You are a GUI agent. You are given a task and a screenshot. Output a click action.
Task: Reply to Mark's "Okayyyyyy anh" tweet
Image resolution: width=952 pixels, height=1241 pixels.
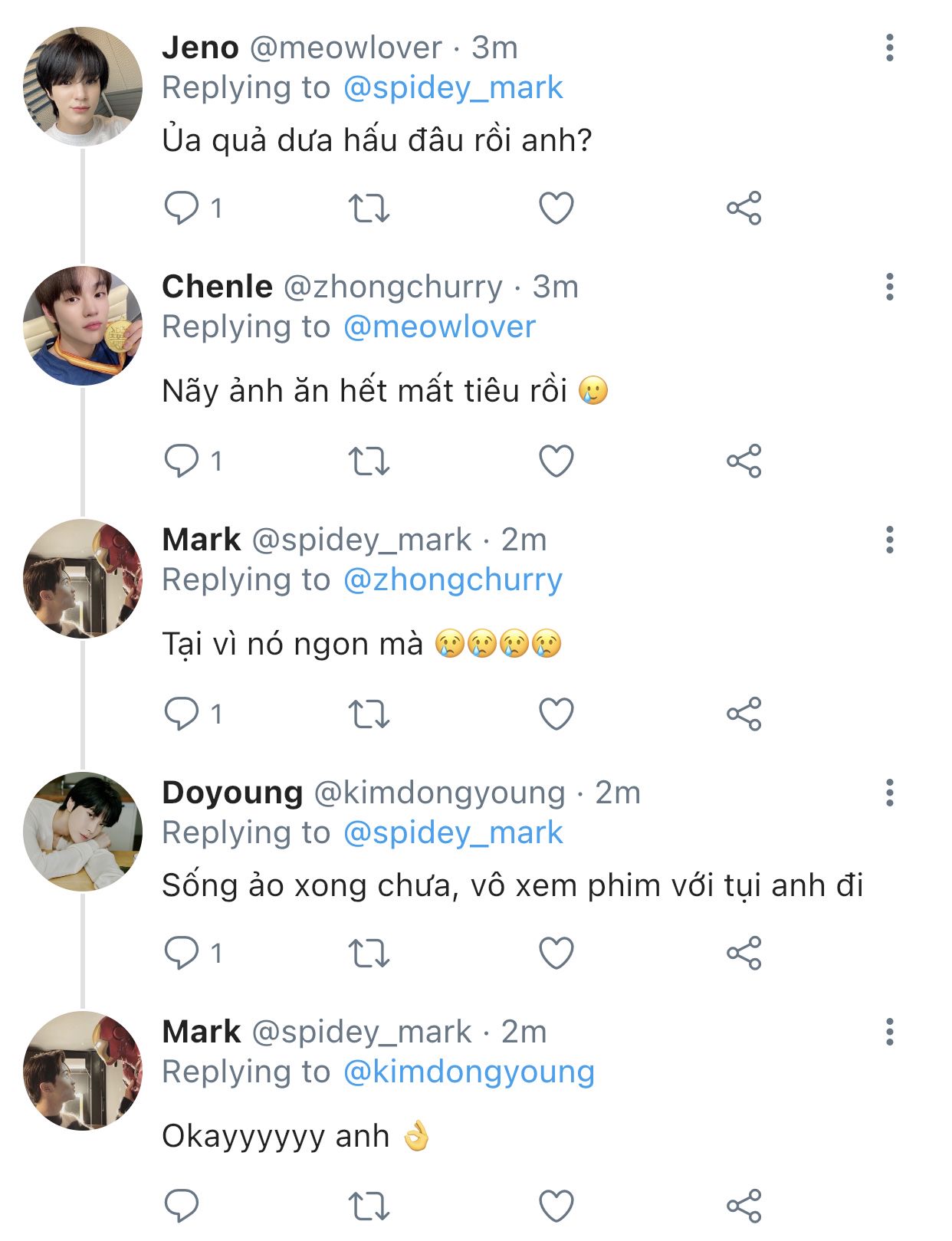182,1206
